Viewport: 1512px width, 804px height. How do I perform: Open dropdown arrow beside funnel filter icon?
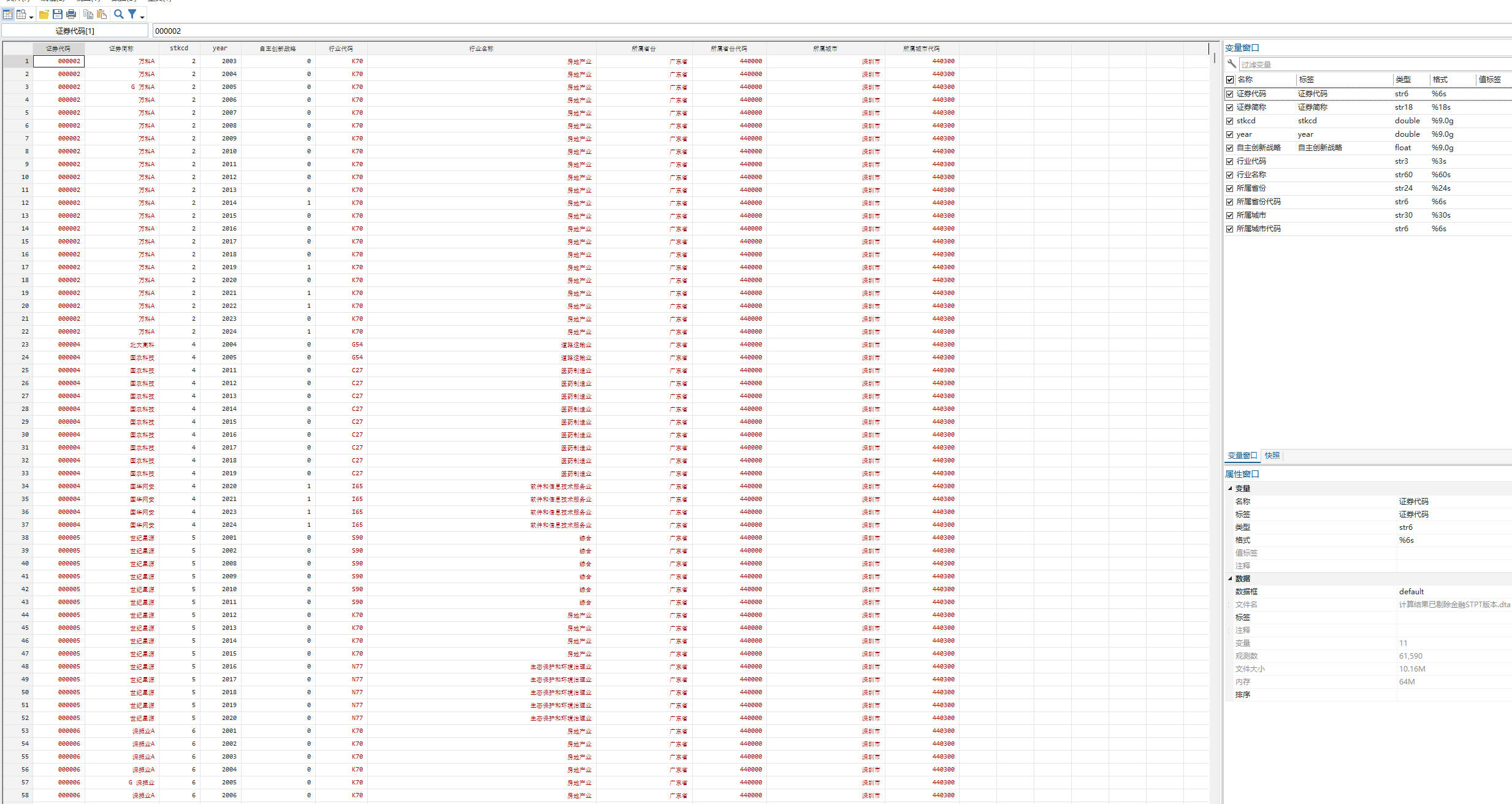tap(142, 17)
